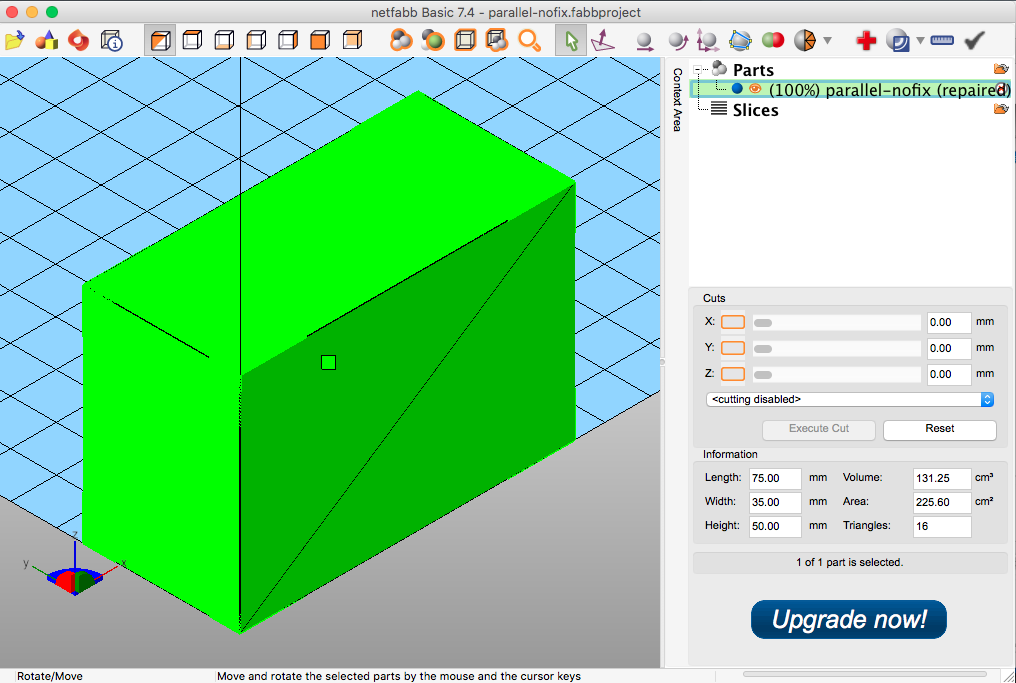1016x683 pixels.
Task: Click the X cut position slider
Action: pos(836,323)
